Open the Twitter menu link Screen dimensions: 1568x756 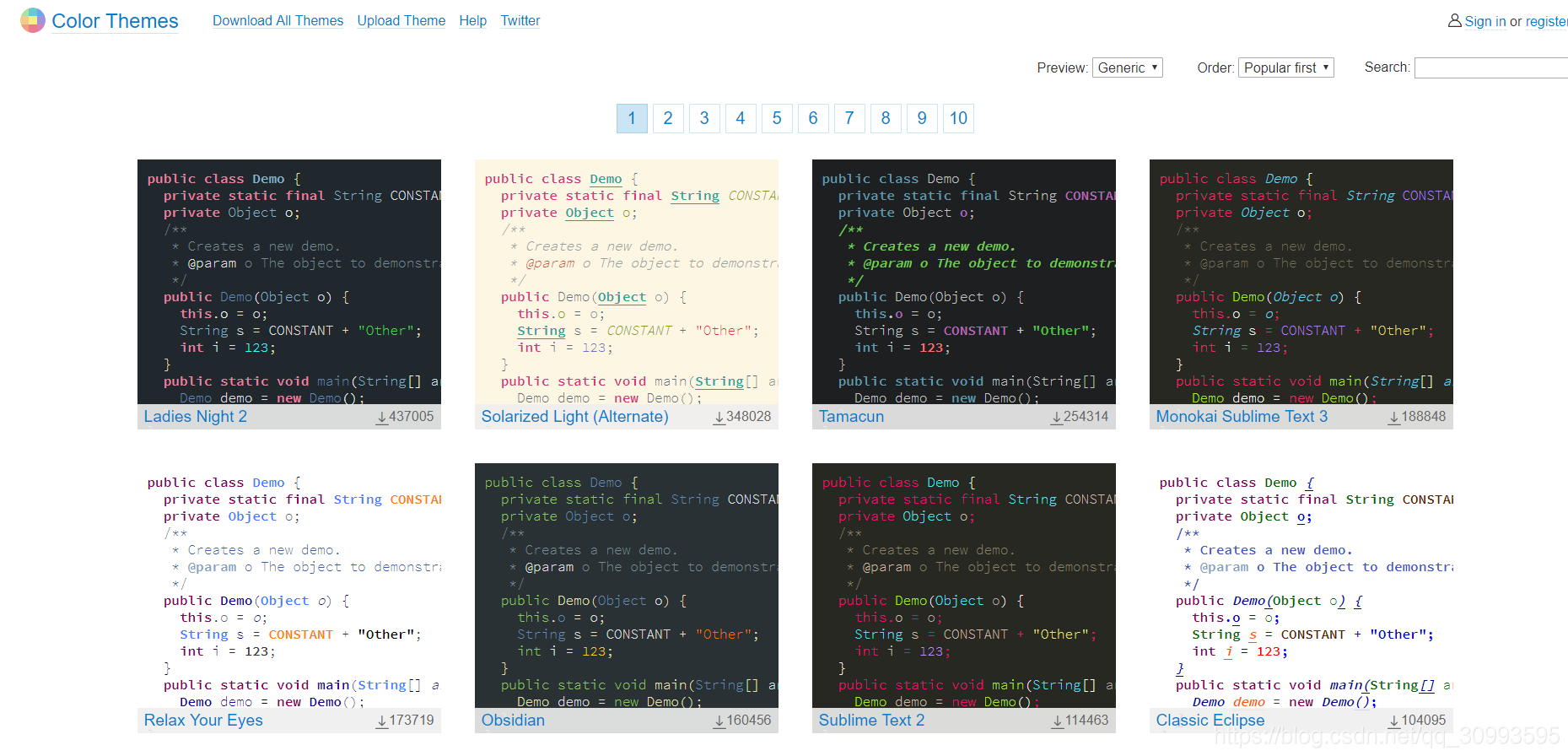tap(520, 20)
